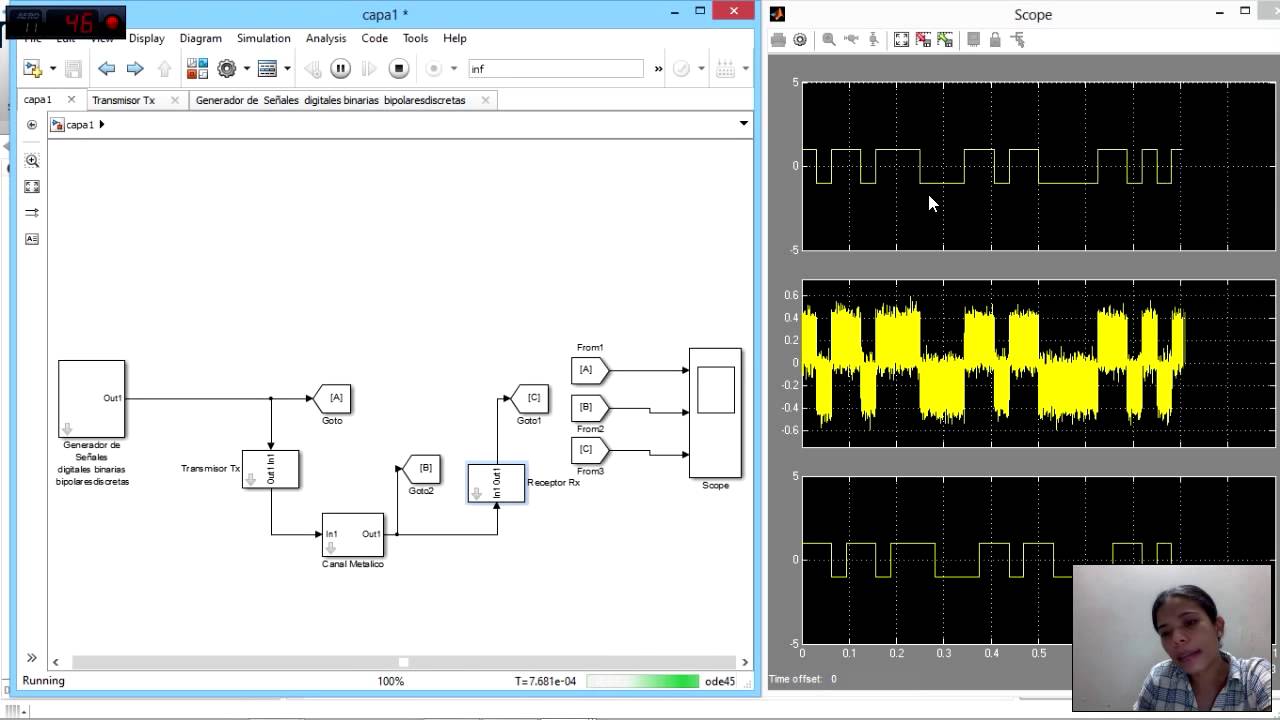This screenshot has height=720, width=1280.
Task: Show more toolbar items chevron
Action: (x=658, y=69)
